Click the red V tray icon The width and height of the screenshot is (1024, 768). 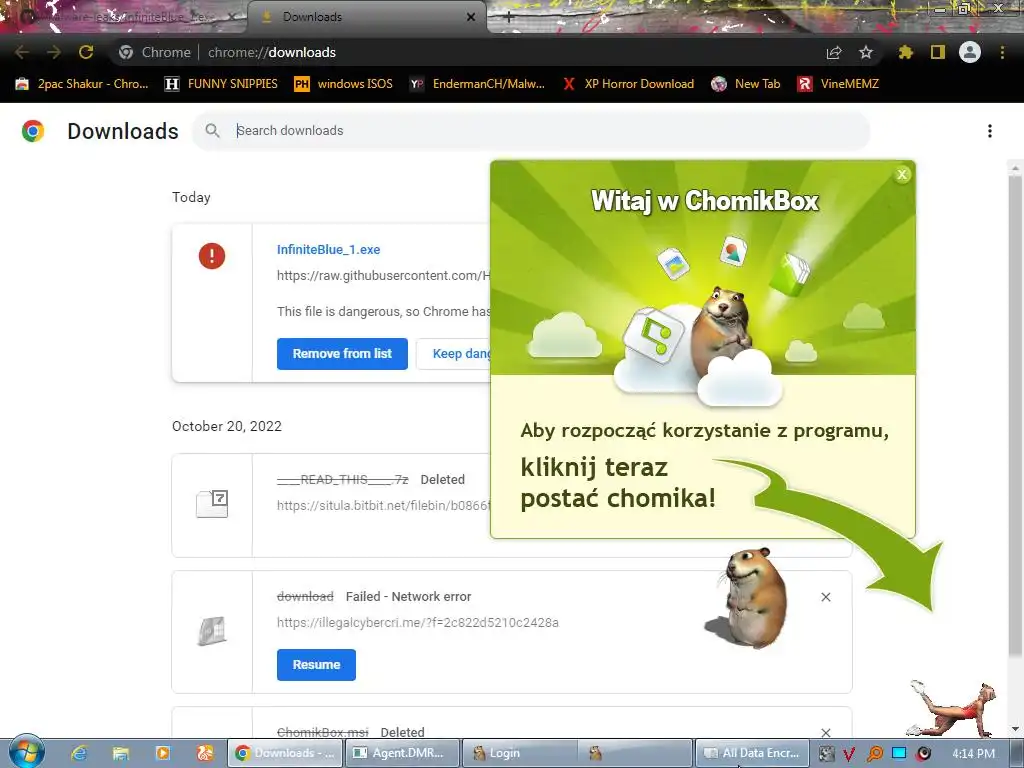coord(849,754)
